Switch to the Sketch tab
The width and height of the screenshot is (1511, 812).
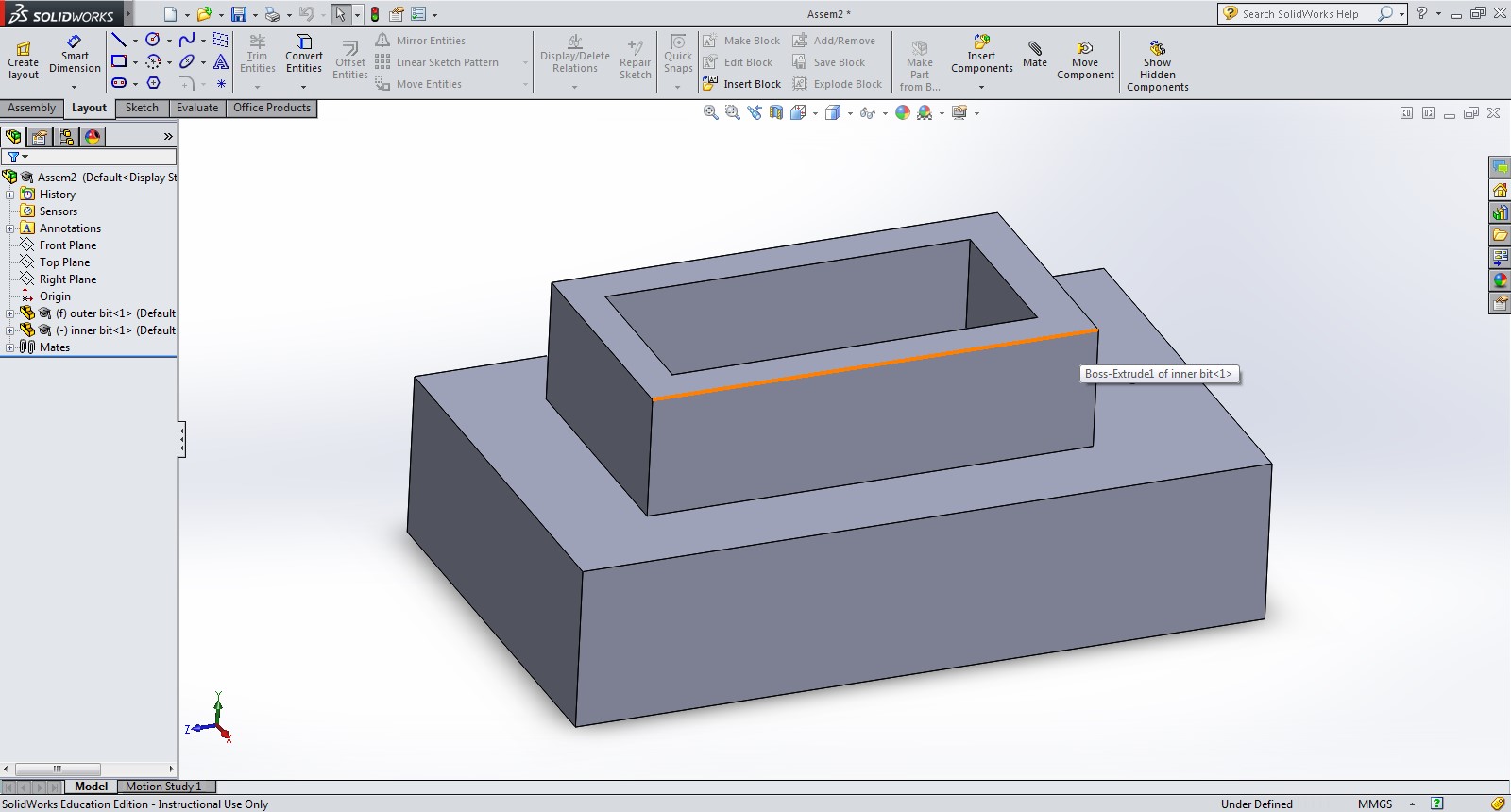click(142, 108)
